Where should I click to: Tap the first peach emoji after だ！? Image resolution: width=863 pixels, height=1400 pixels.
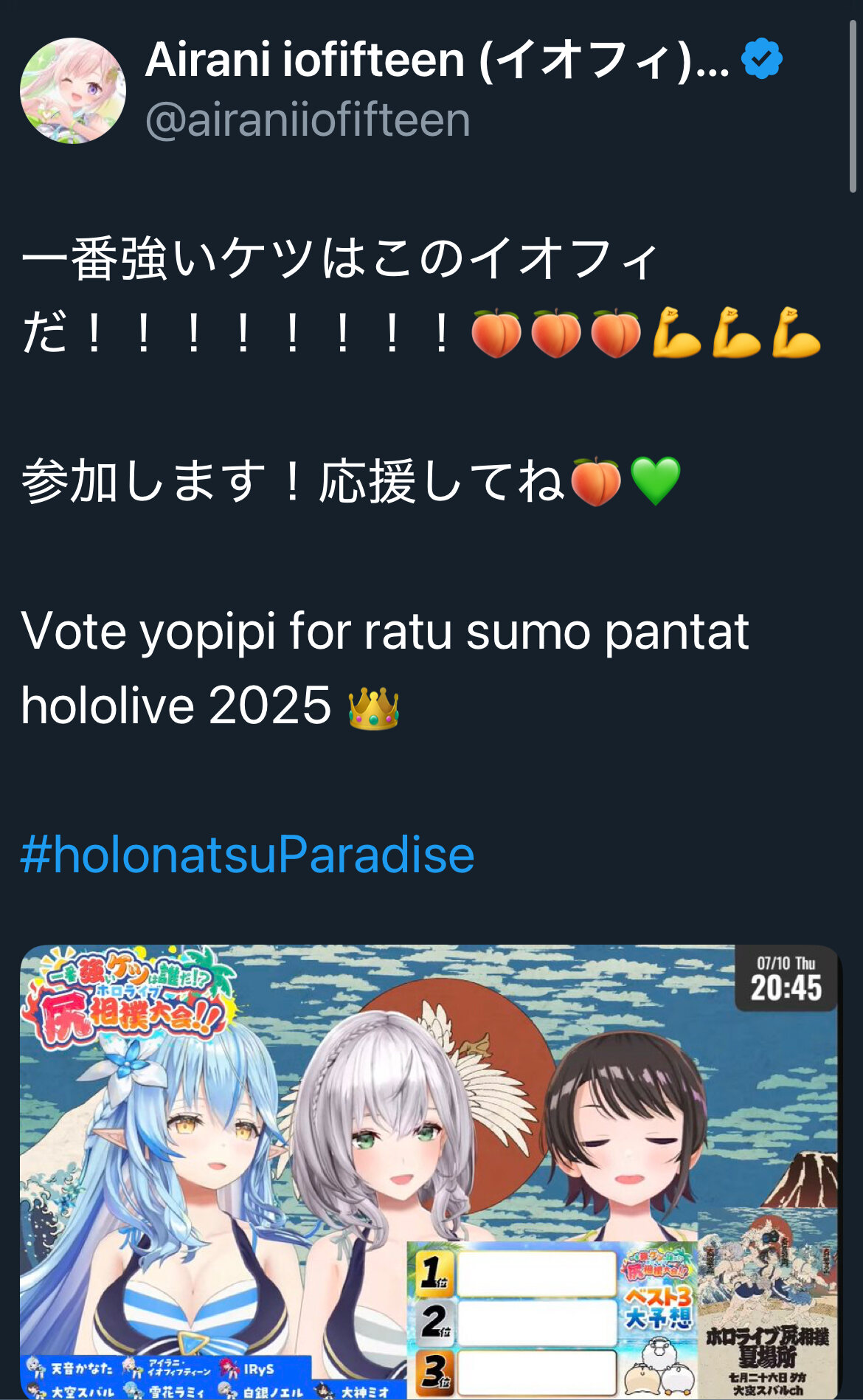(x=496, y=333)
